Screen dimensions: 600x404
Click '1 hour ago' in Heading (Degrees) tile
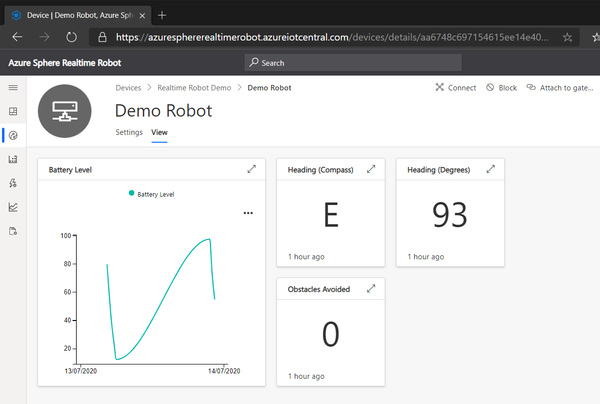[x=426, y=257]
